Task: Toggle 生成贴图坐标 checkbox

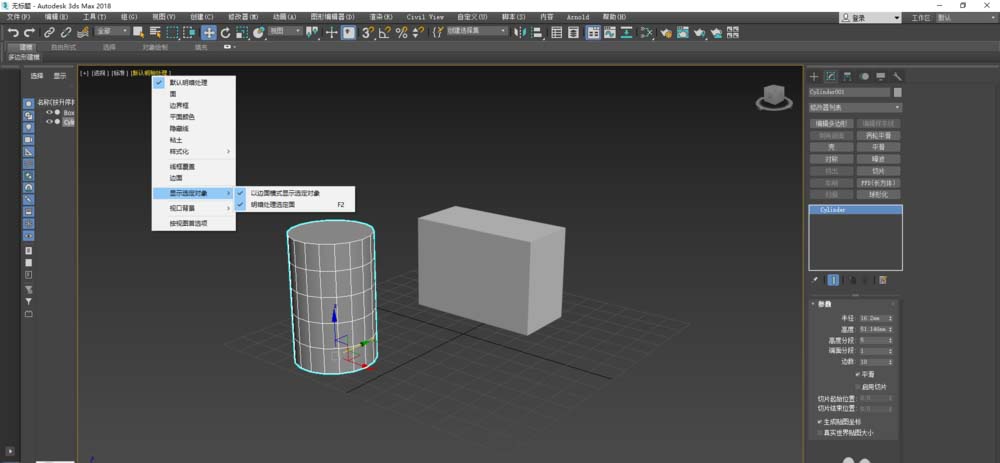Action: [820, 422]
